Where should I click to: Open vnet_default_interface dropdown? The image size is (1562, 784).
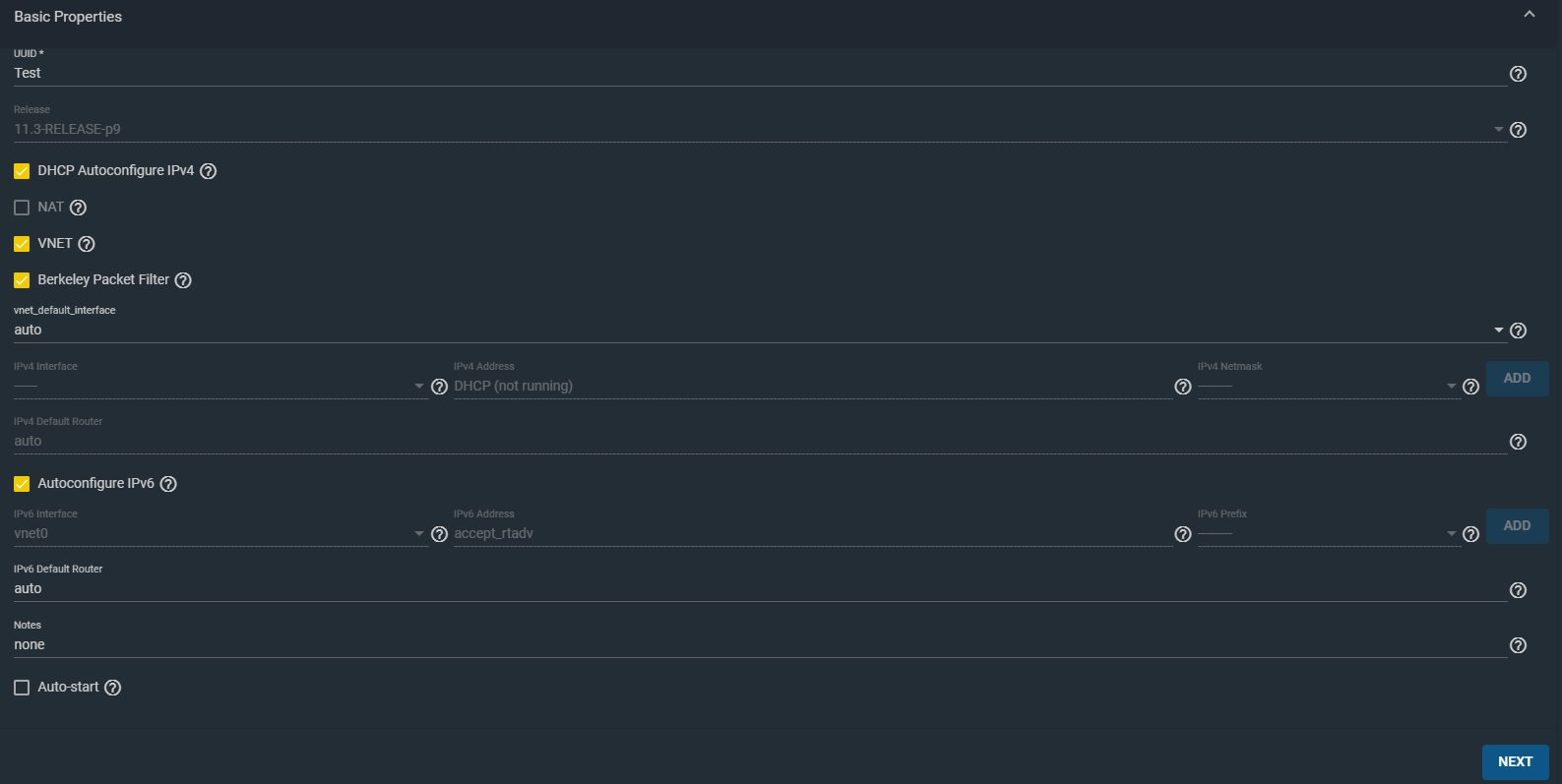click(x=760, y=330)
